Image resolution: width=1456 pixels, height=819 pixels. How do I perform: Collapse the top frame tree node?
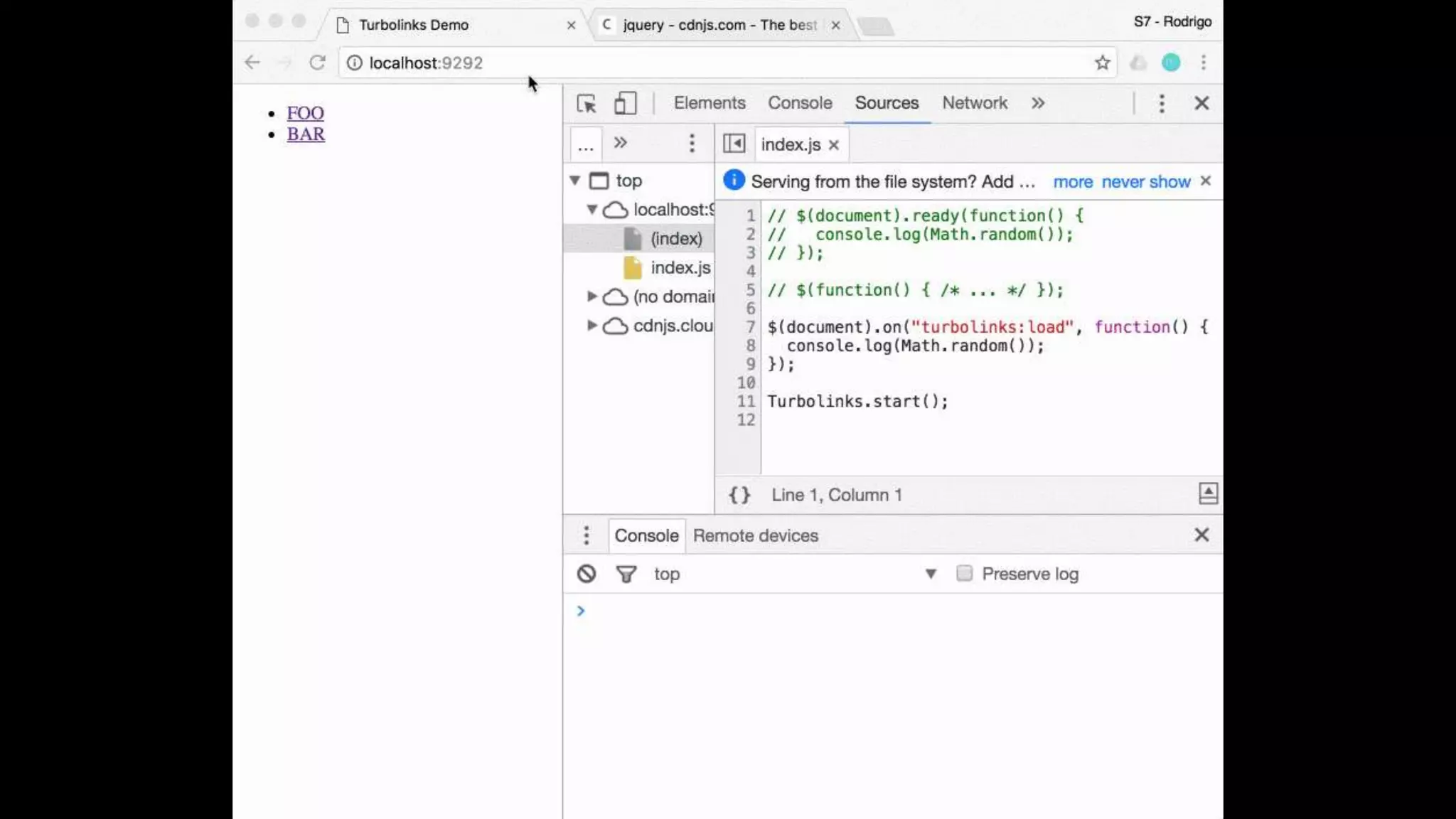point(575,181)
